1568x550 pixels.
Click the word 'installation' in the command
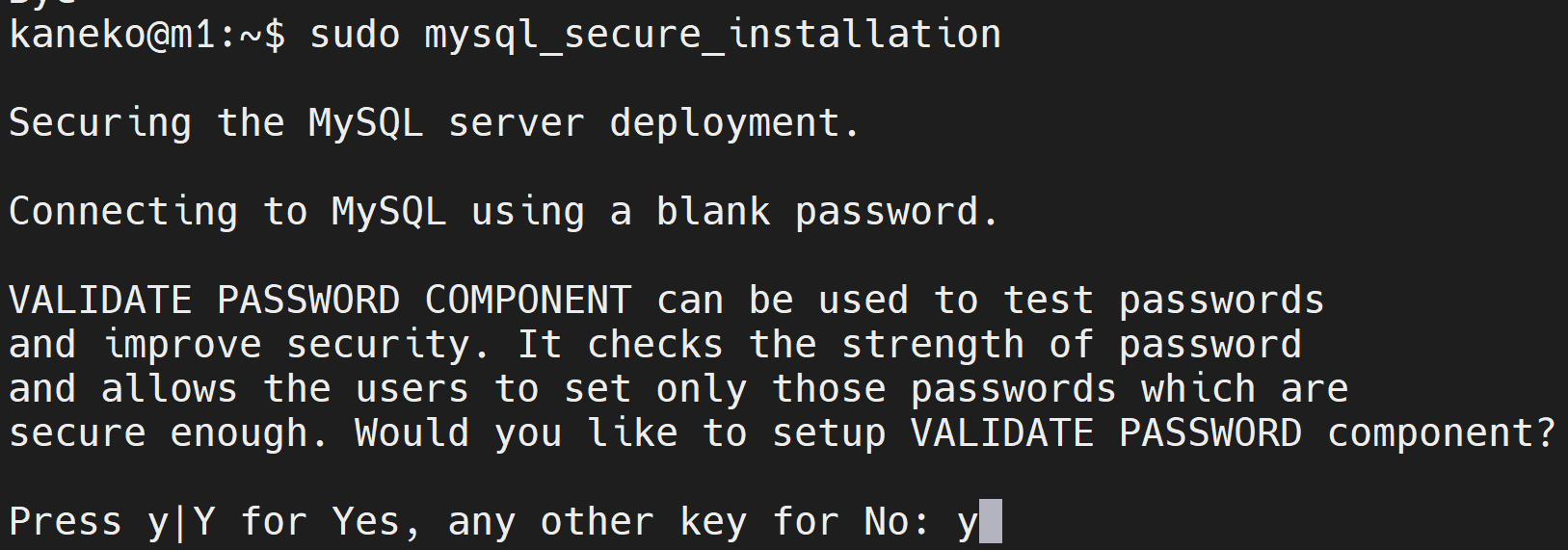(864, 35)
